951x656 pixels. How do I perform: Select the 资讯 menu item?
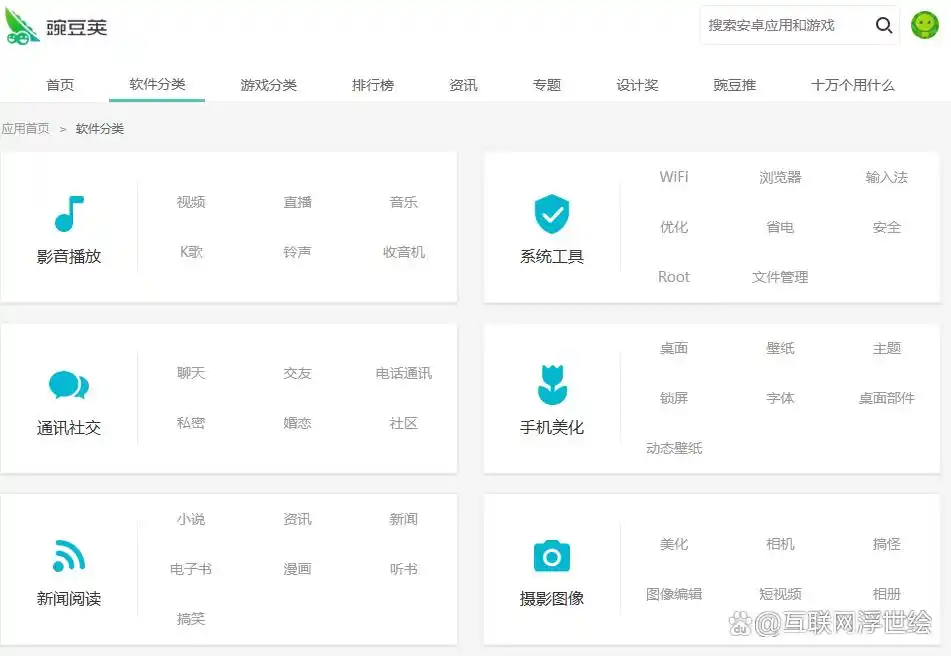tap(462, 85)
